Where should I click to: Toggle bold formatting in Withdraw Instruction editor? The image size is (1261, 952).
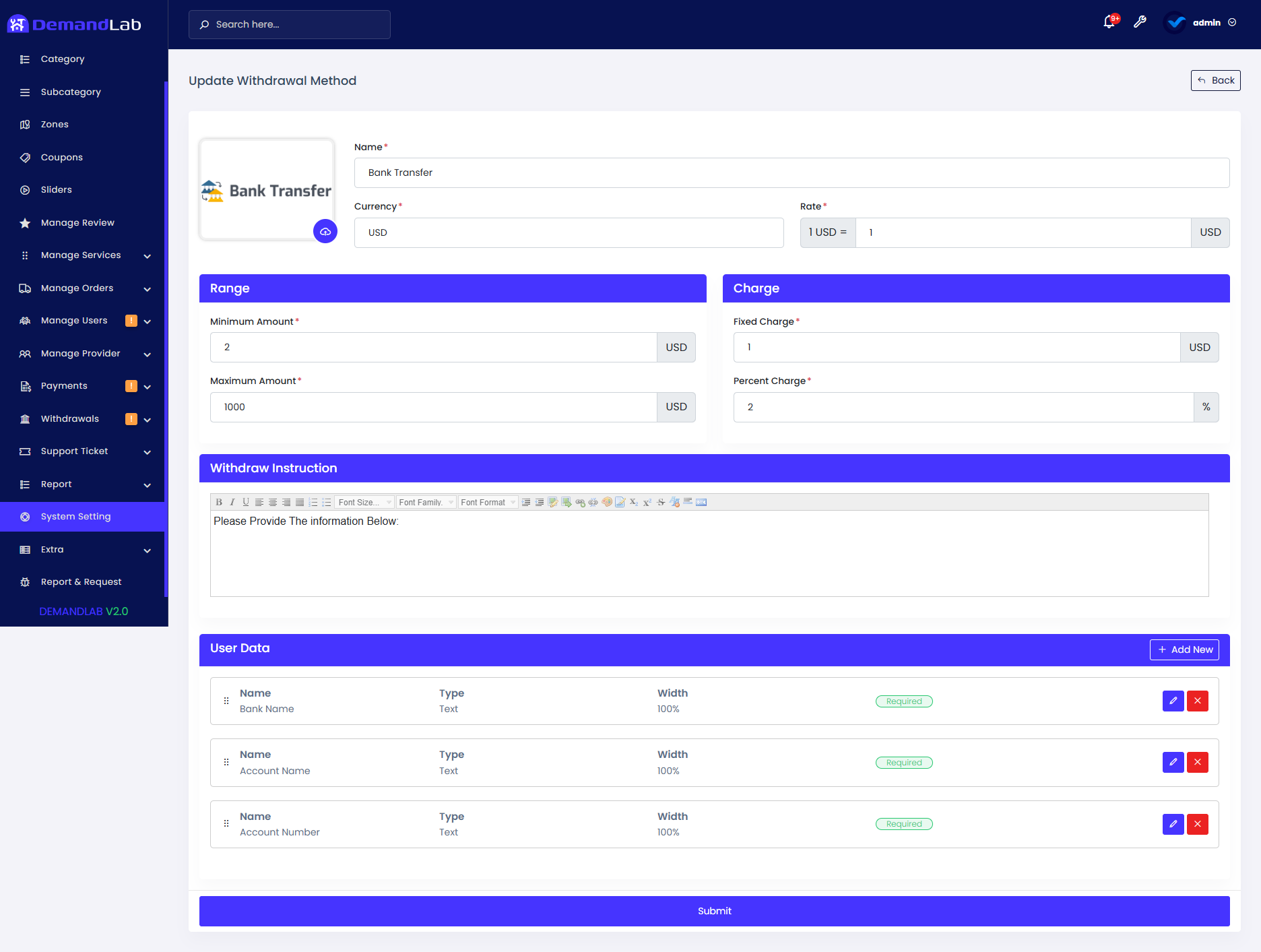(x=219, y=502)
